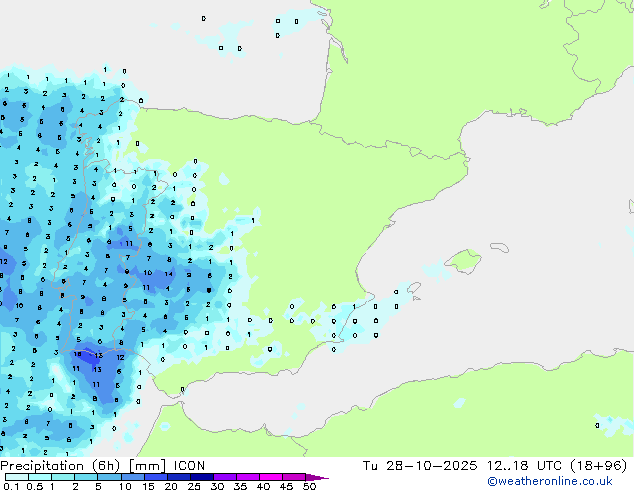This screenshot has width=634, height=490.
Task: Click the '0.5' legend scale value
Action: pyautogui.click(x=35, y=486)
